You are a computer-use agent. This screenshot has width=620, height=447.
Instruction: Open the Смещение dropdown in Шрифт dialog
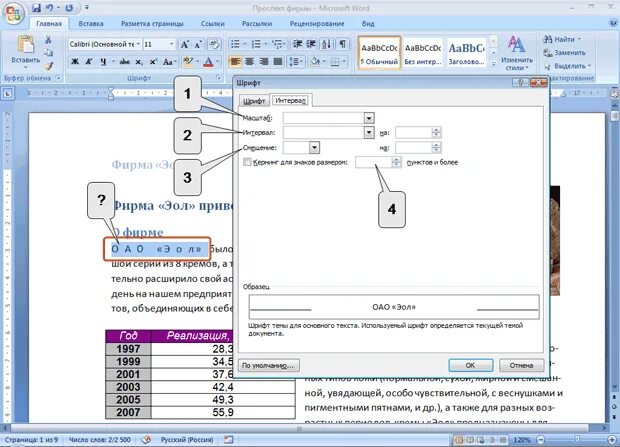coord(314,148)
